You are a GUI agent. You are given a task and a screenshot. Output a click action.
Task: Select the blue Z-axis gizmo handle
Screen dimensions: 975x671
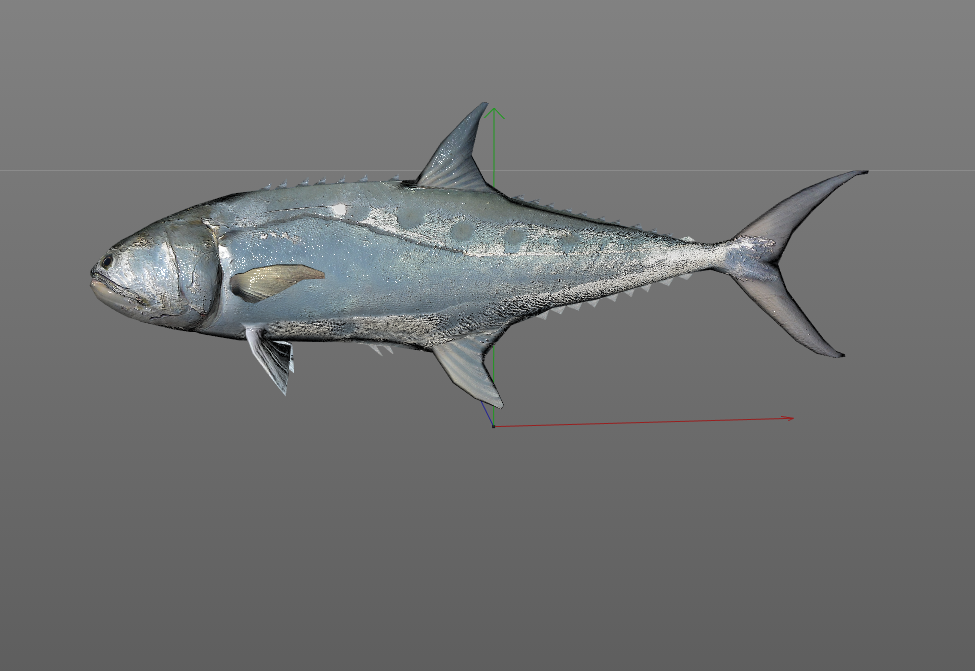488,410
